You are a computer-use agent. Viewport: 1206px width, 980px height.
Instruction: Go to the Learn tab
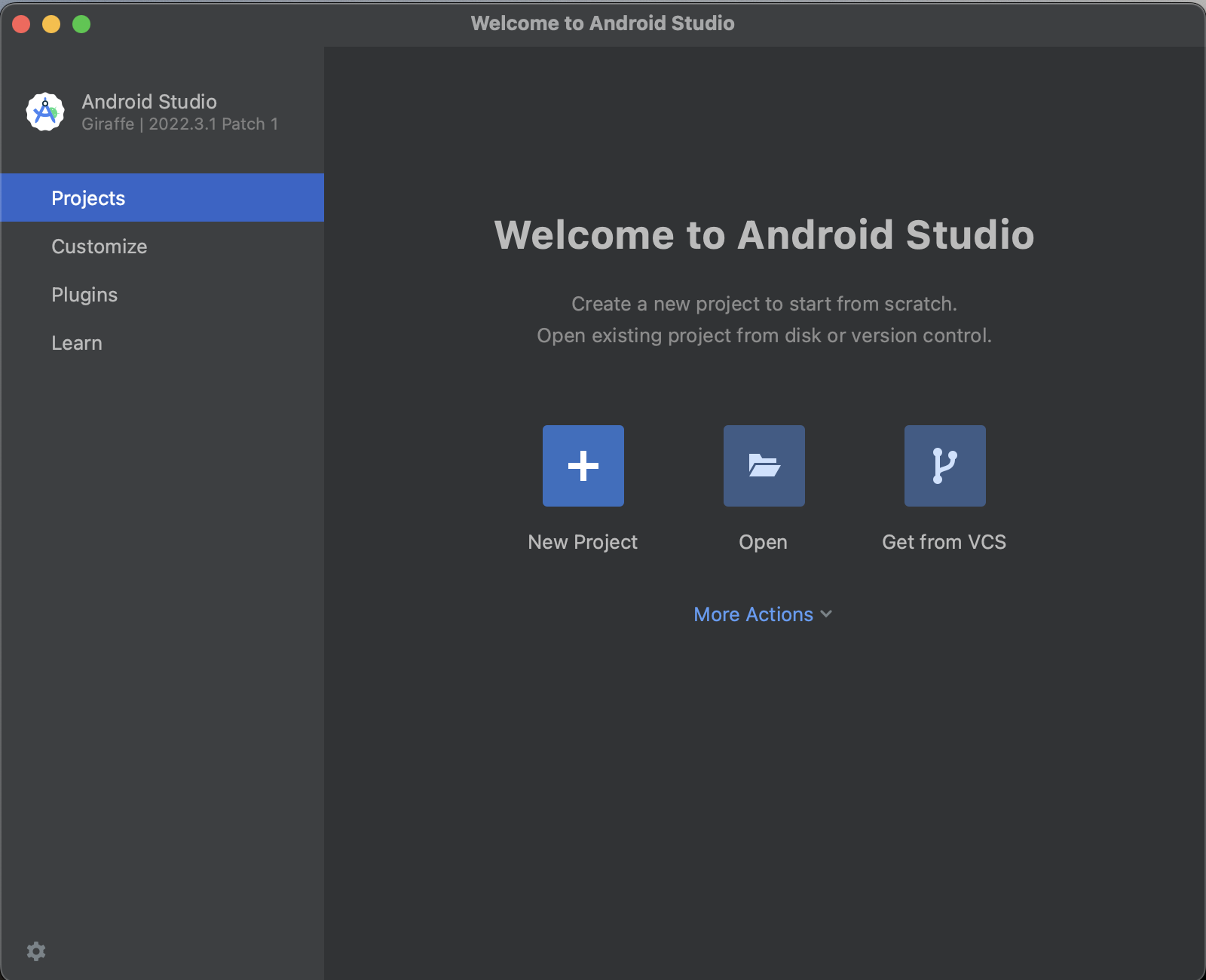(77, 343)
